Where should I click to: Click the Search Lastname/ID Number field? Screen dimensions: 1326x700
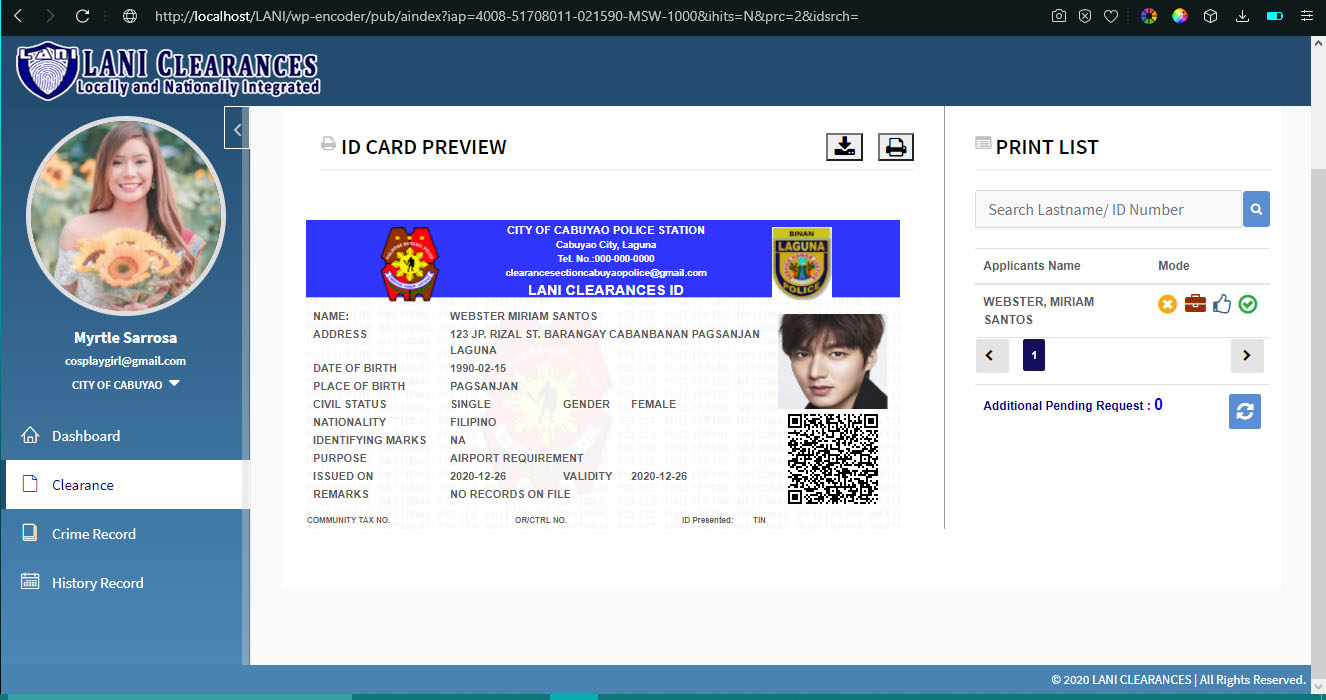coord(1107,210)
